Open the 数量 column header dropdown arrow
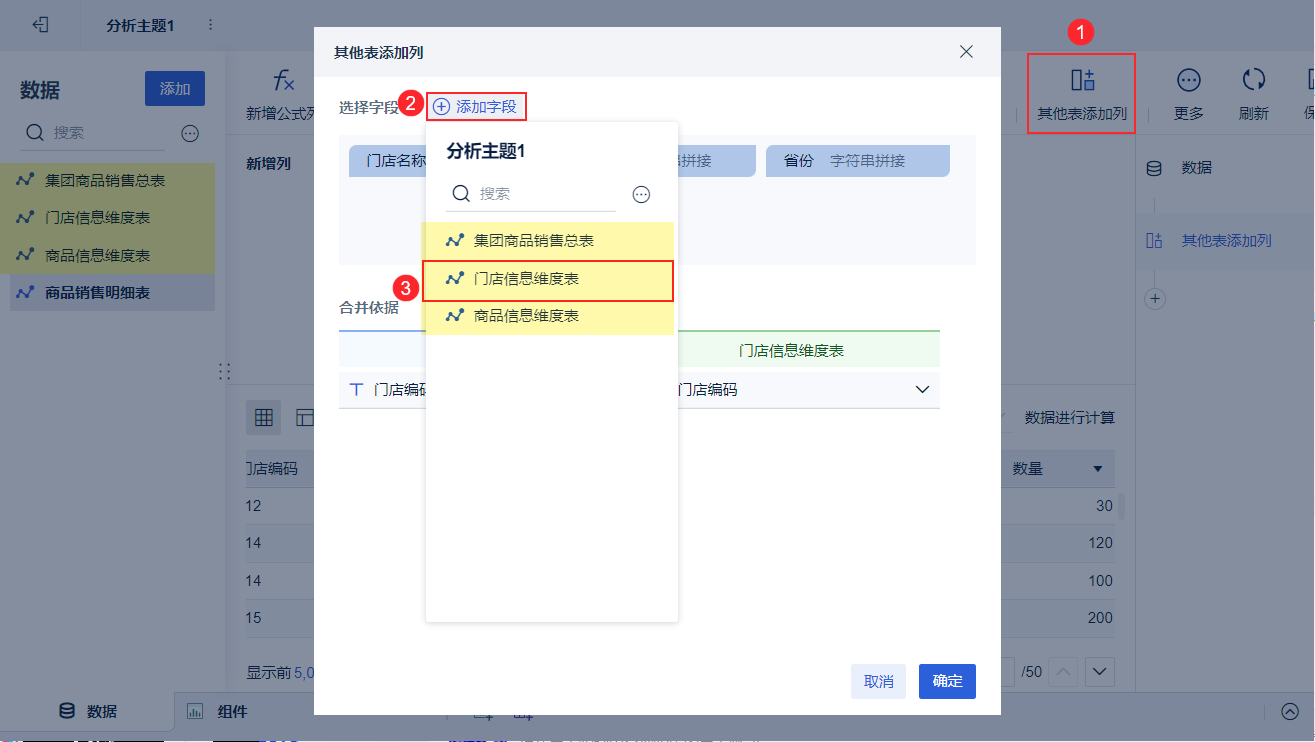Viewport: 1315px width, 742px height. [1098, 469]
